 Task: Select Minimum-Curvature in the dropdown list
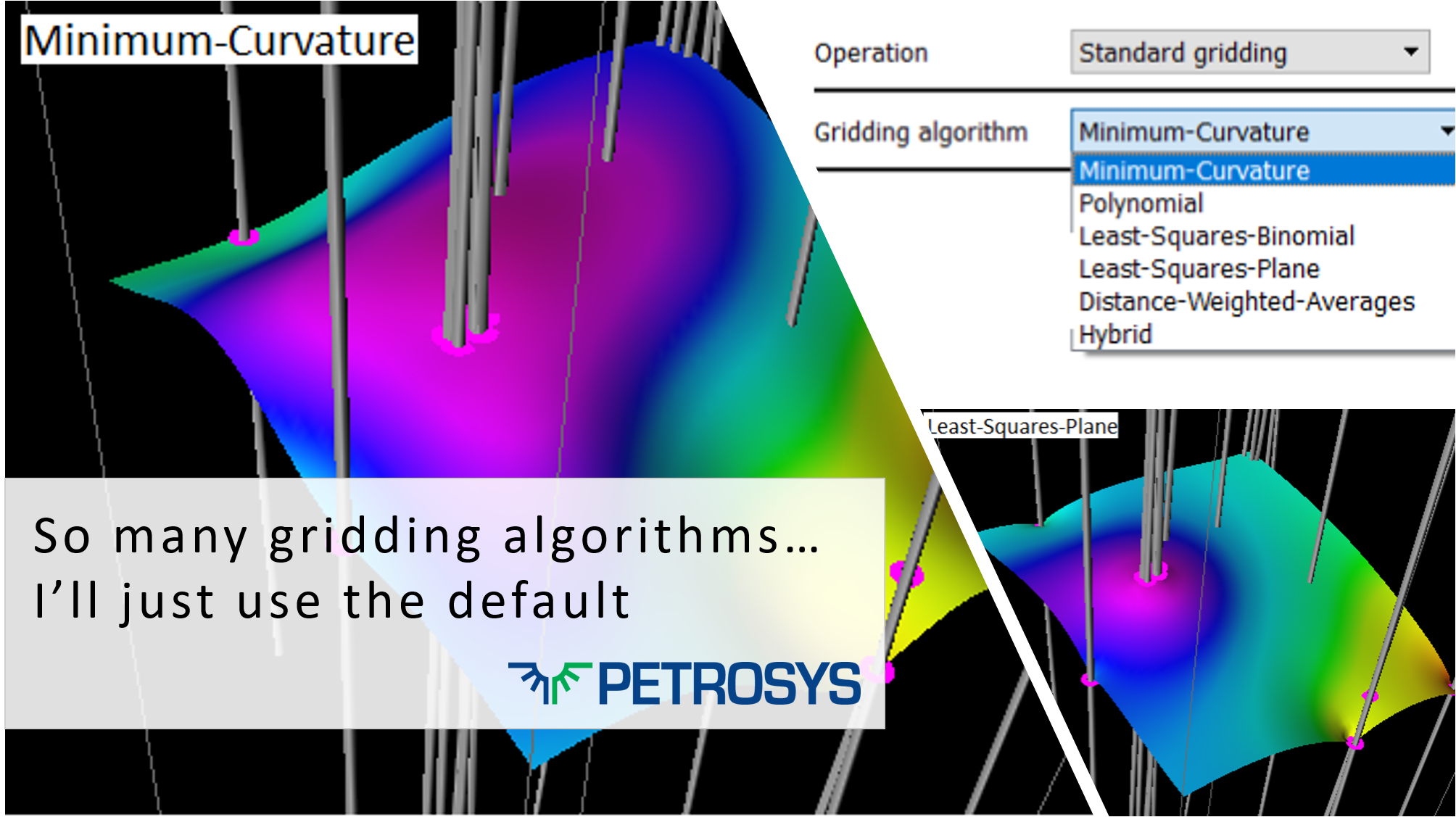click(x=1264, y=170)
